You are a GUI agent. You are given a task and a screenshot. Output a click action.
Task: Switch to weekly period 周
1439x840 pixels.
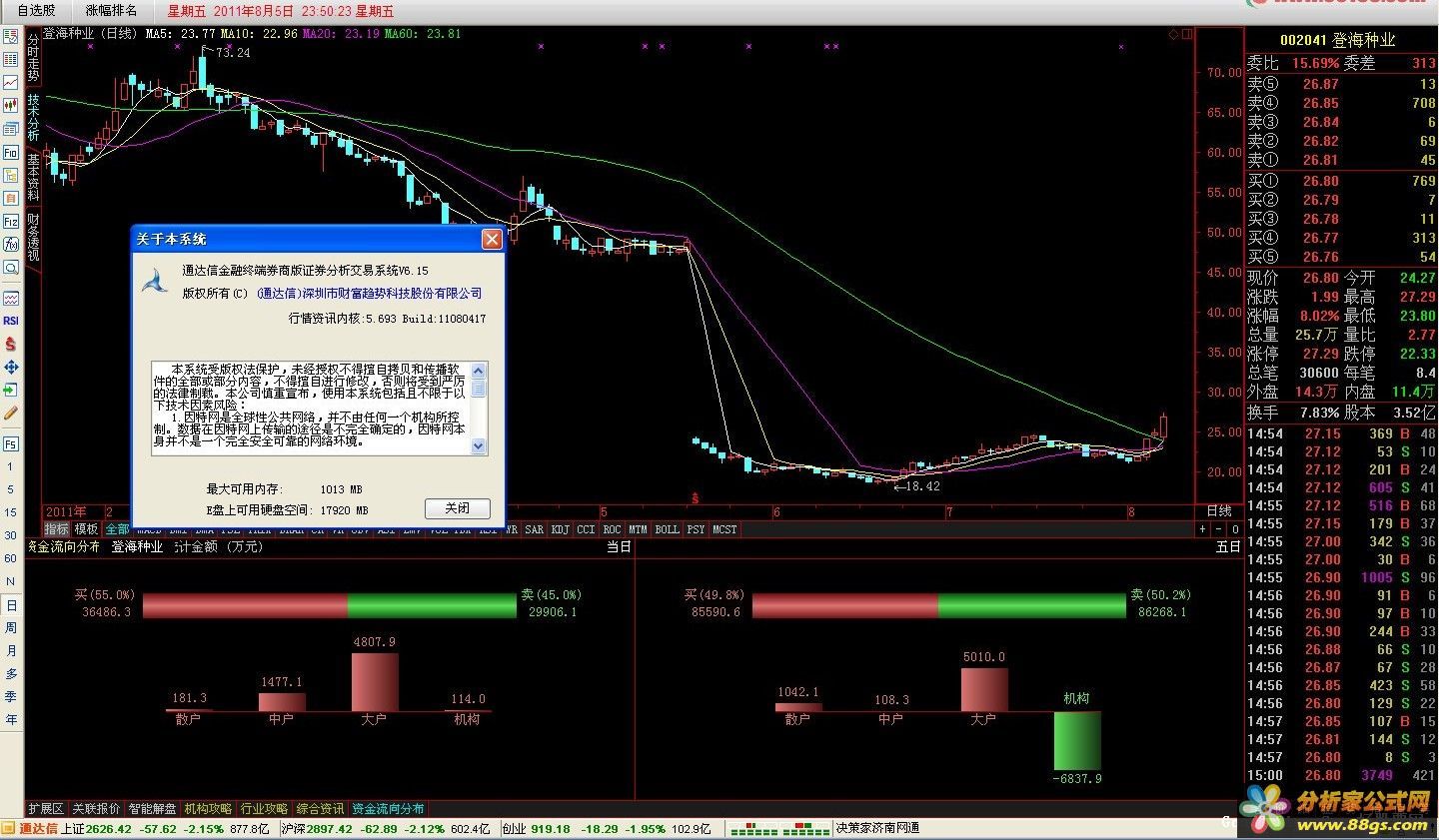pos(11,628)
